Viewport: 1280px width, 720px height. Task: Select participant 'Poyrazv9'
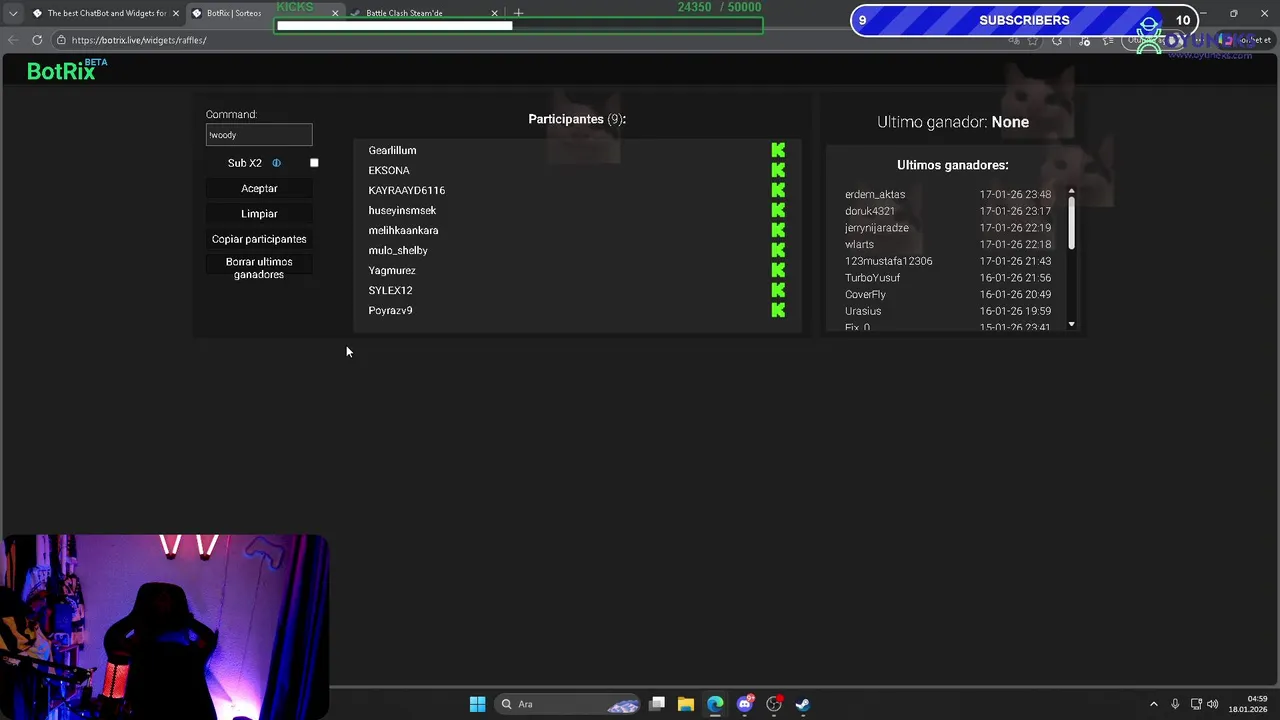point(390,310)
